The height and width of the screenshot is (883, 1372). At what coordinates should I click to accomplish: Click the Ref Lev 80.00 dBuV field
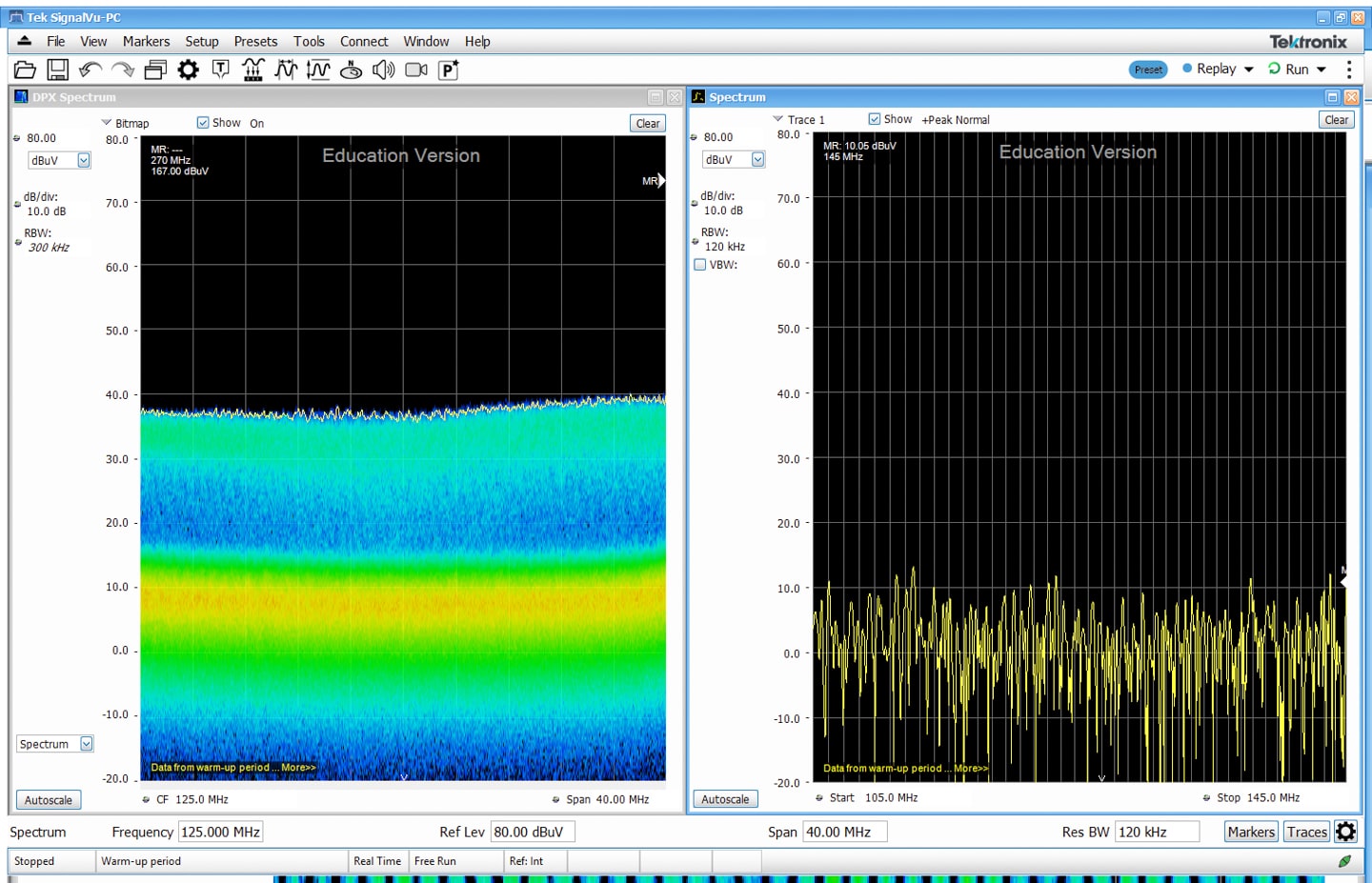pyautogui.click(x=532, y=832)
